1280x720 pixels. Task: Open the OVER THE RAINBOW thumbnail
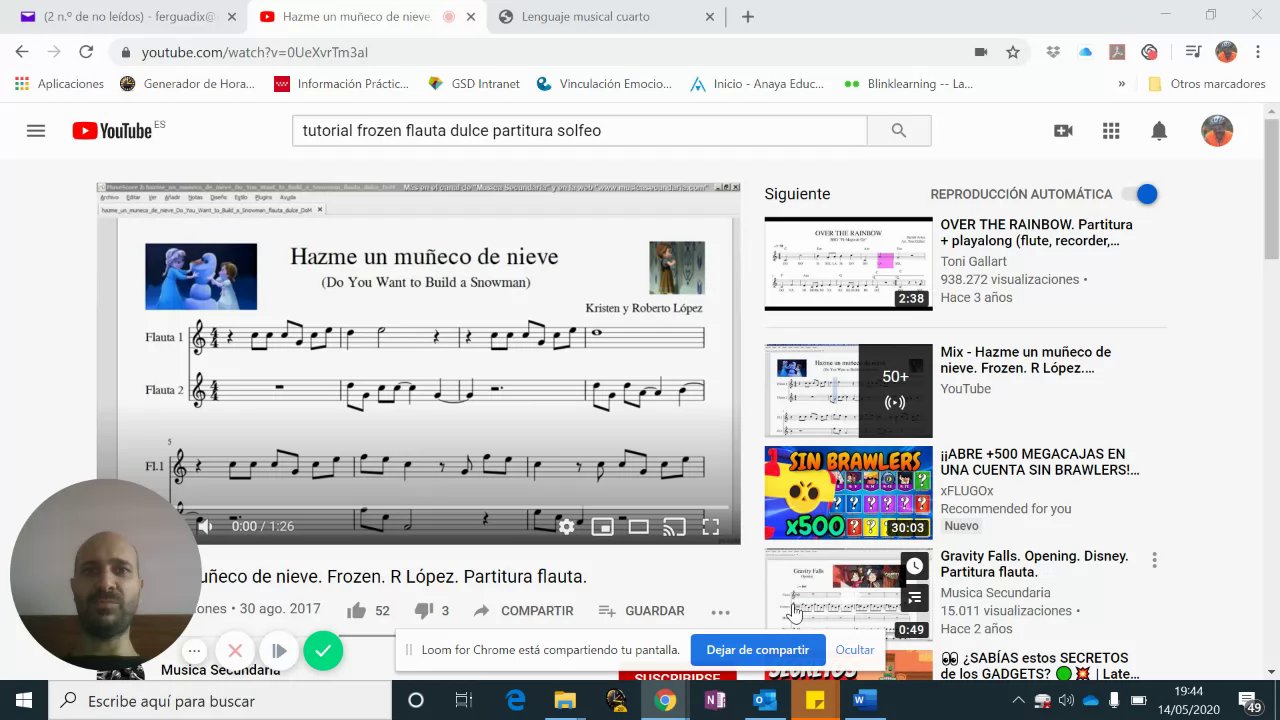click(848, 264)
